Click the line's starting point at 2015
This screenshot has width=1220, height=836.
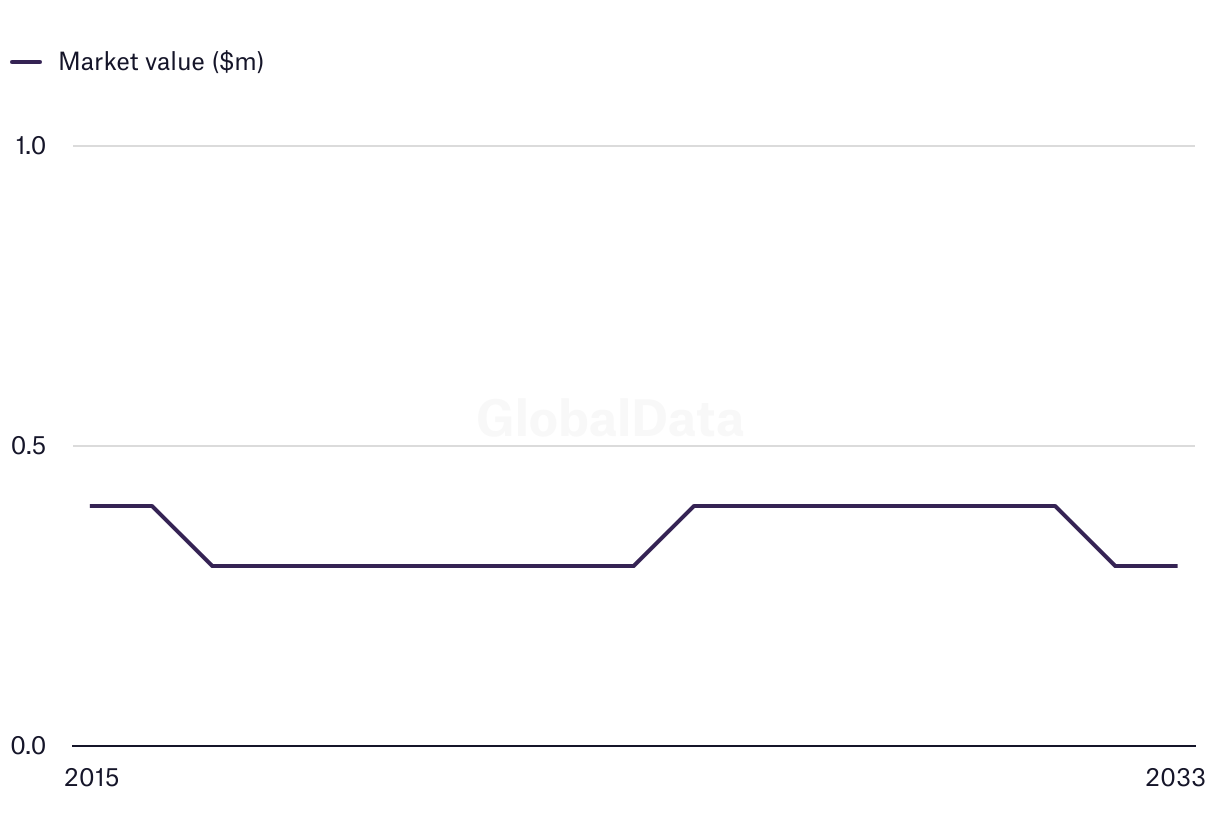click(x=92, y=506)
